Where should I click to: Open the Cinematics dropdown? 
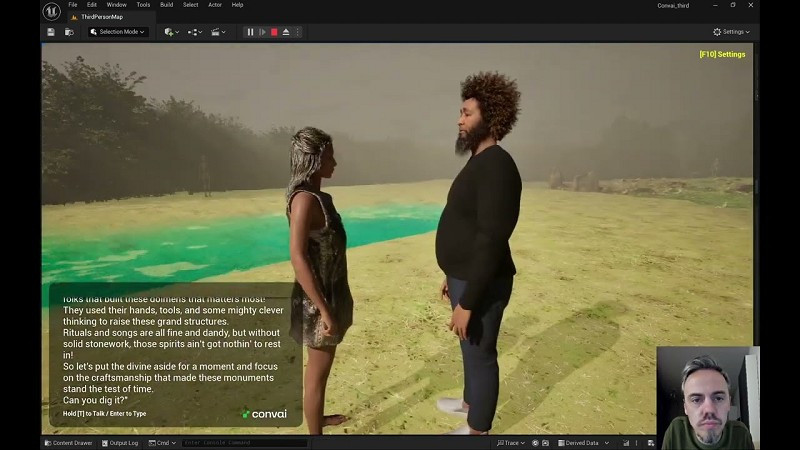coord(218,32)
